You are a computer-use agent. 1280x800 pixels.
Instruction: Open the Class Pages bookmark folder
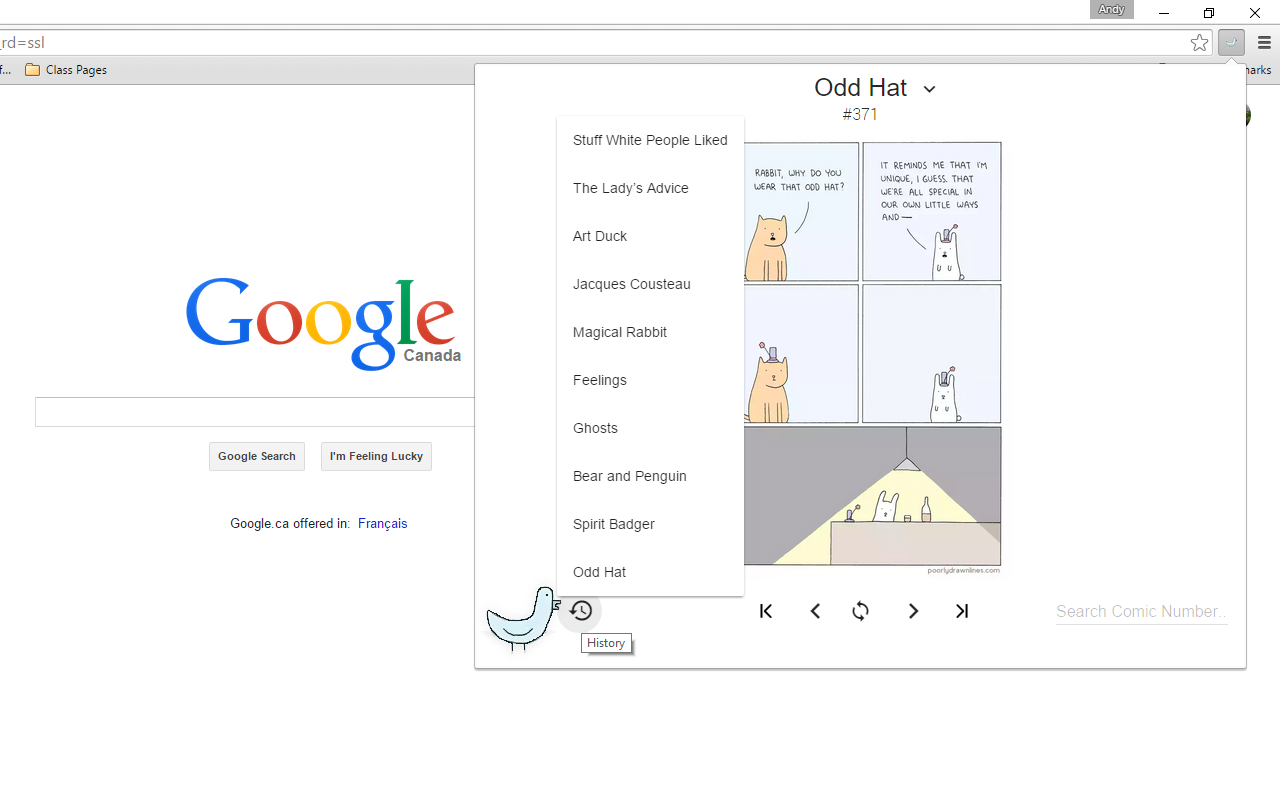pyautogui.click(x=66, y=70)
